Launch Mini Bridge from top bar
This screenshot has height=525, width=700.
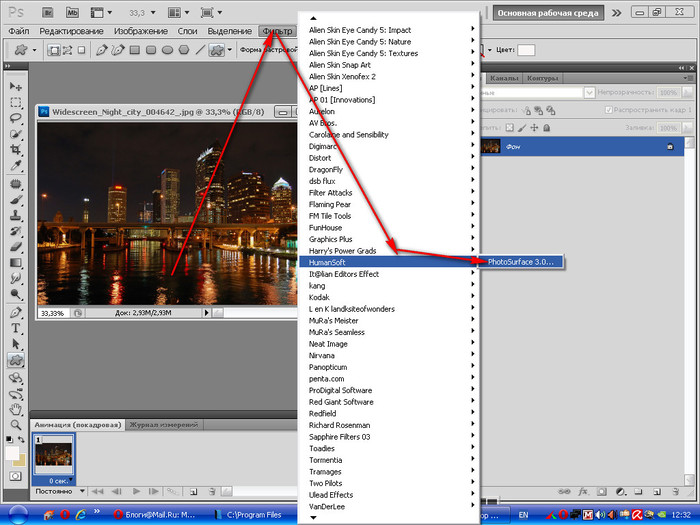(x=72, y=12)
